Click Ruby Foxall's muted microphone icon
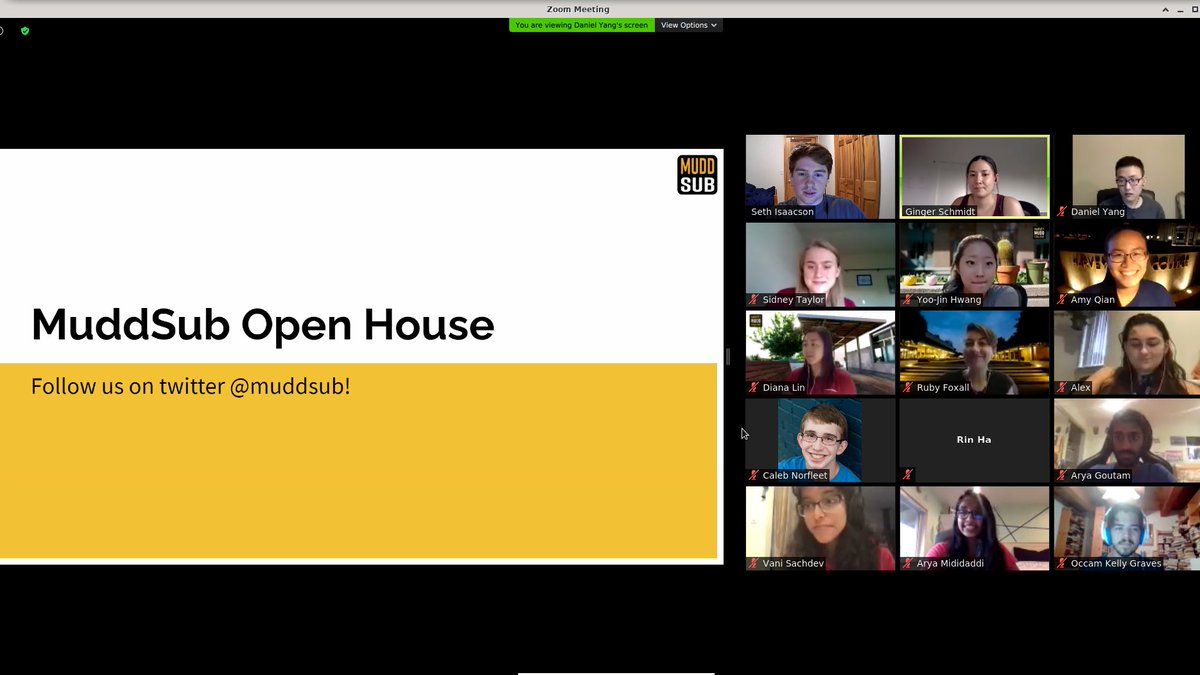This screenshot has width=1200, height=675. (908, 388)
